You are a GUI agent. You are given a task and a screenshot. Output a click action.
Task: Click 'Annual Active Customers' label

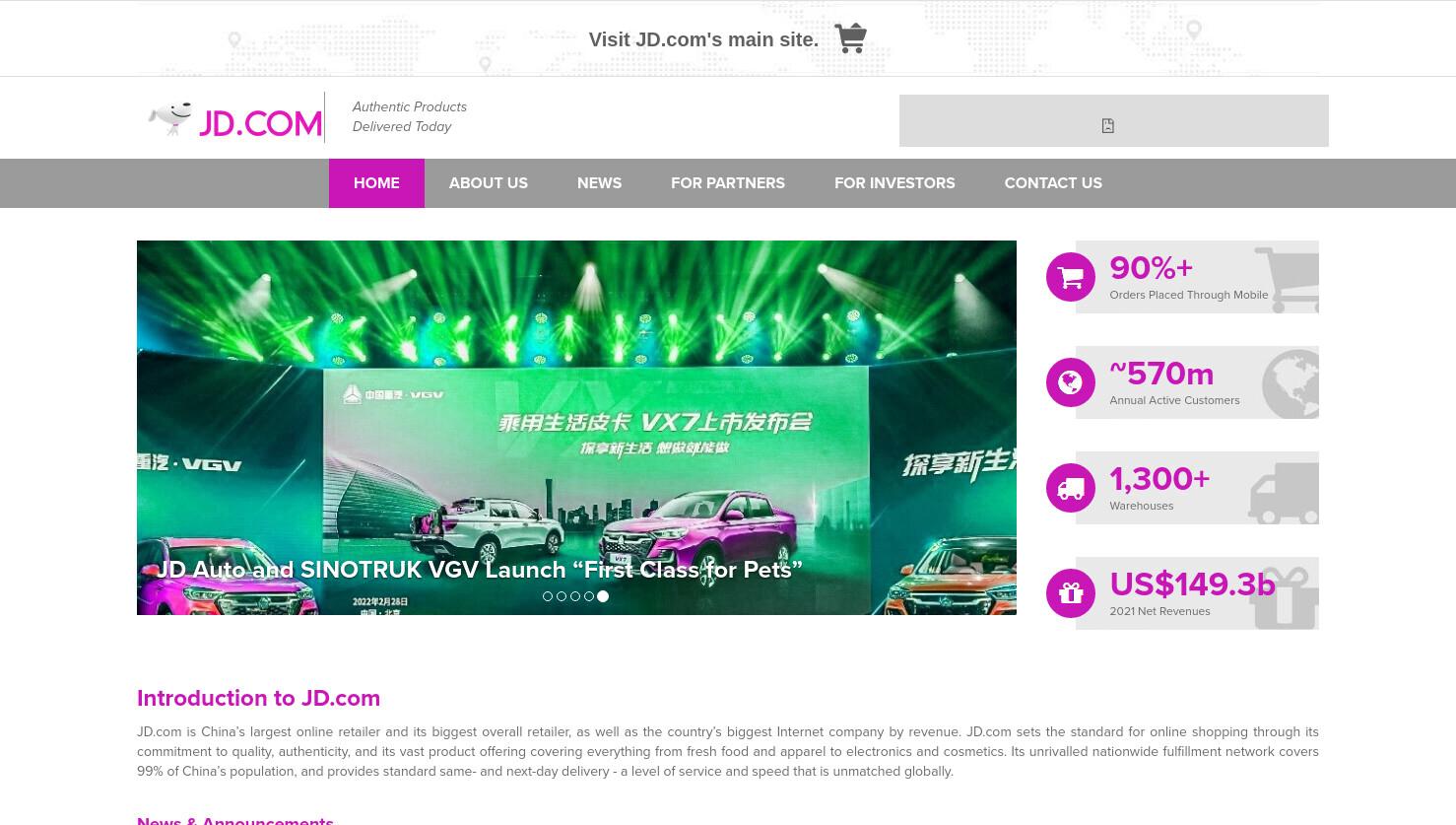coord(1174,400)
